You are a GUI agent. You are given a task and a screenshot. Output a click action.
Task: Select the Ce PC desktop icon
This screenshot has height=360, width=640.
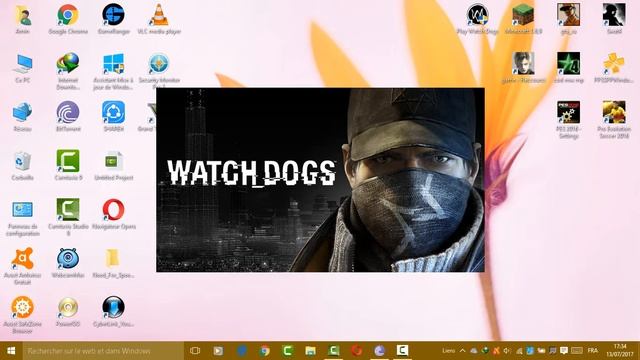coord(22,68)
